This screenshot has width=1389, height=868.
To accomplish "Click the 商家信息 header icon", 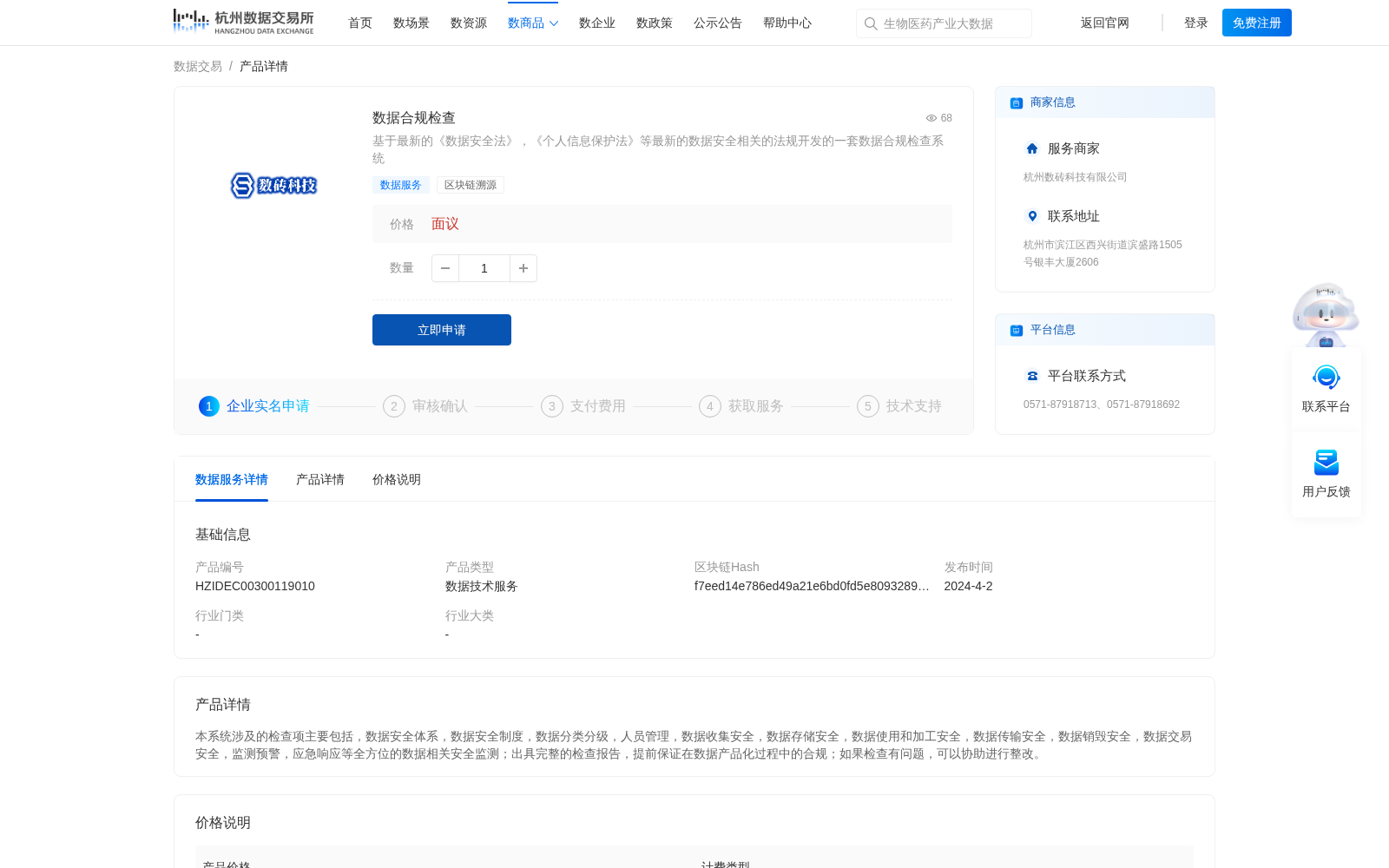I will [x=1017, y=103].
